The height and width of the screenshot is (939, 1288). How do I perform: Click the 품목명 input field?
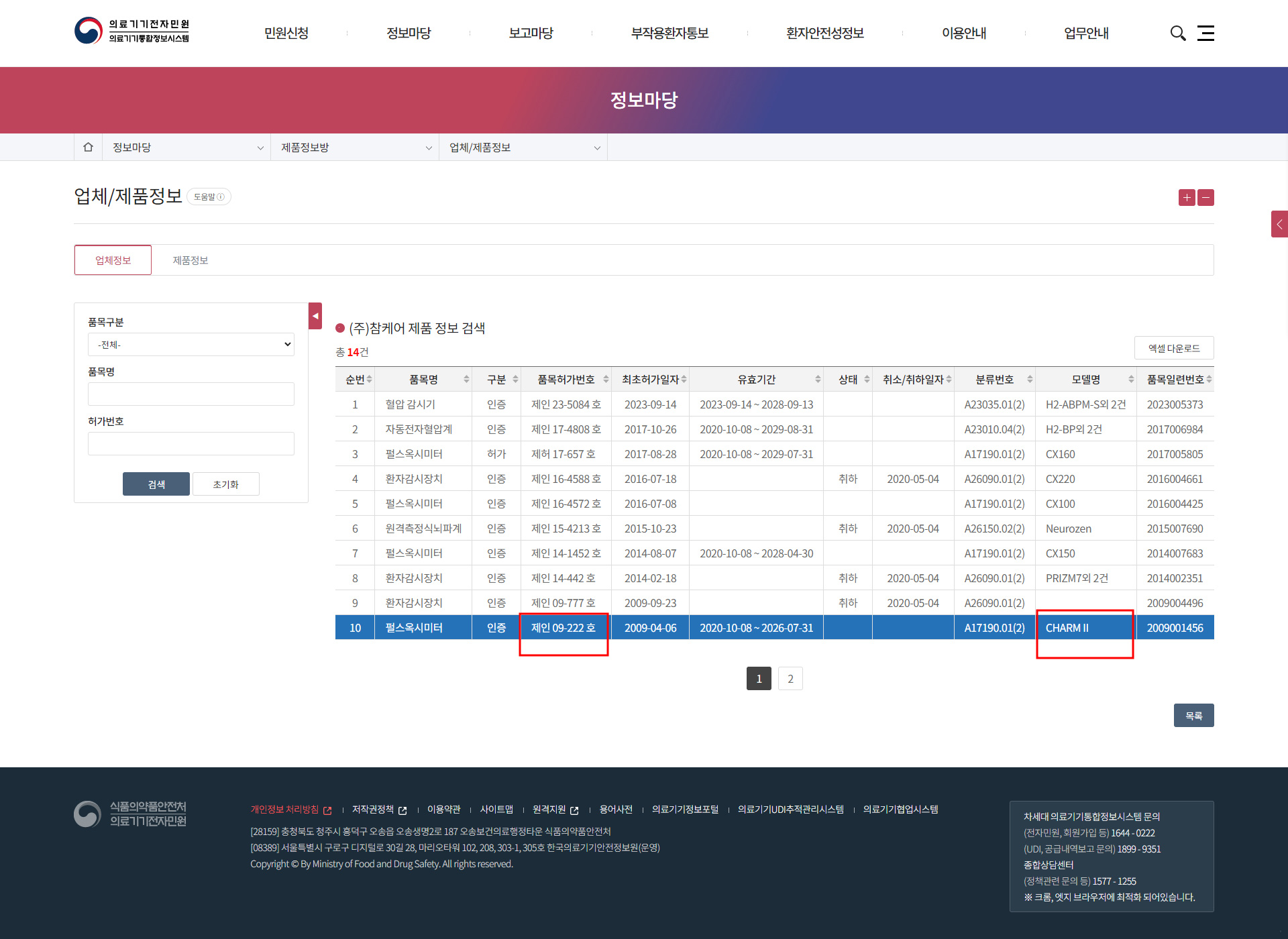click(x=191, y=394)
